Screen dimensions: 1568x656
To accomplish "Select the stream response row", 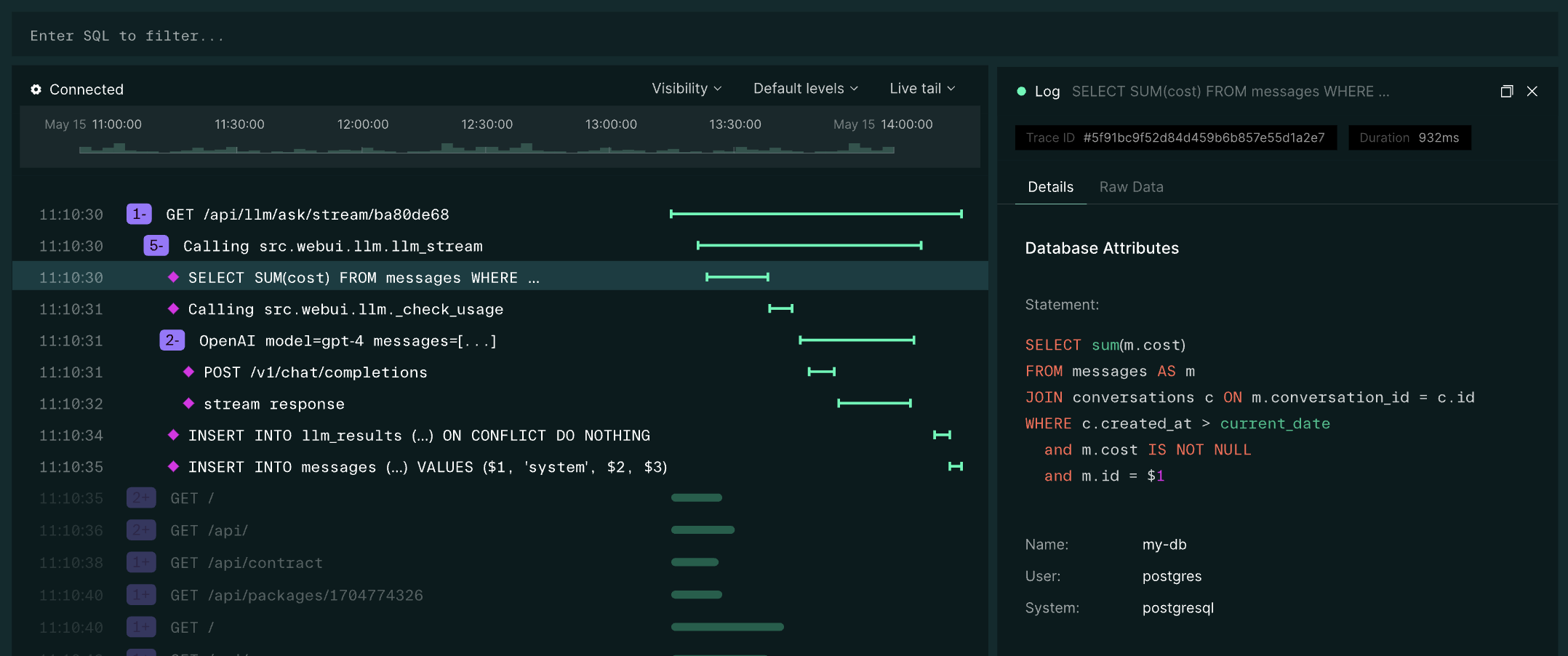I will click(500, 403).
